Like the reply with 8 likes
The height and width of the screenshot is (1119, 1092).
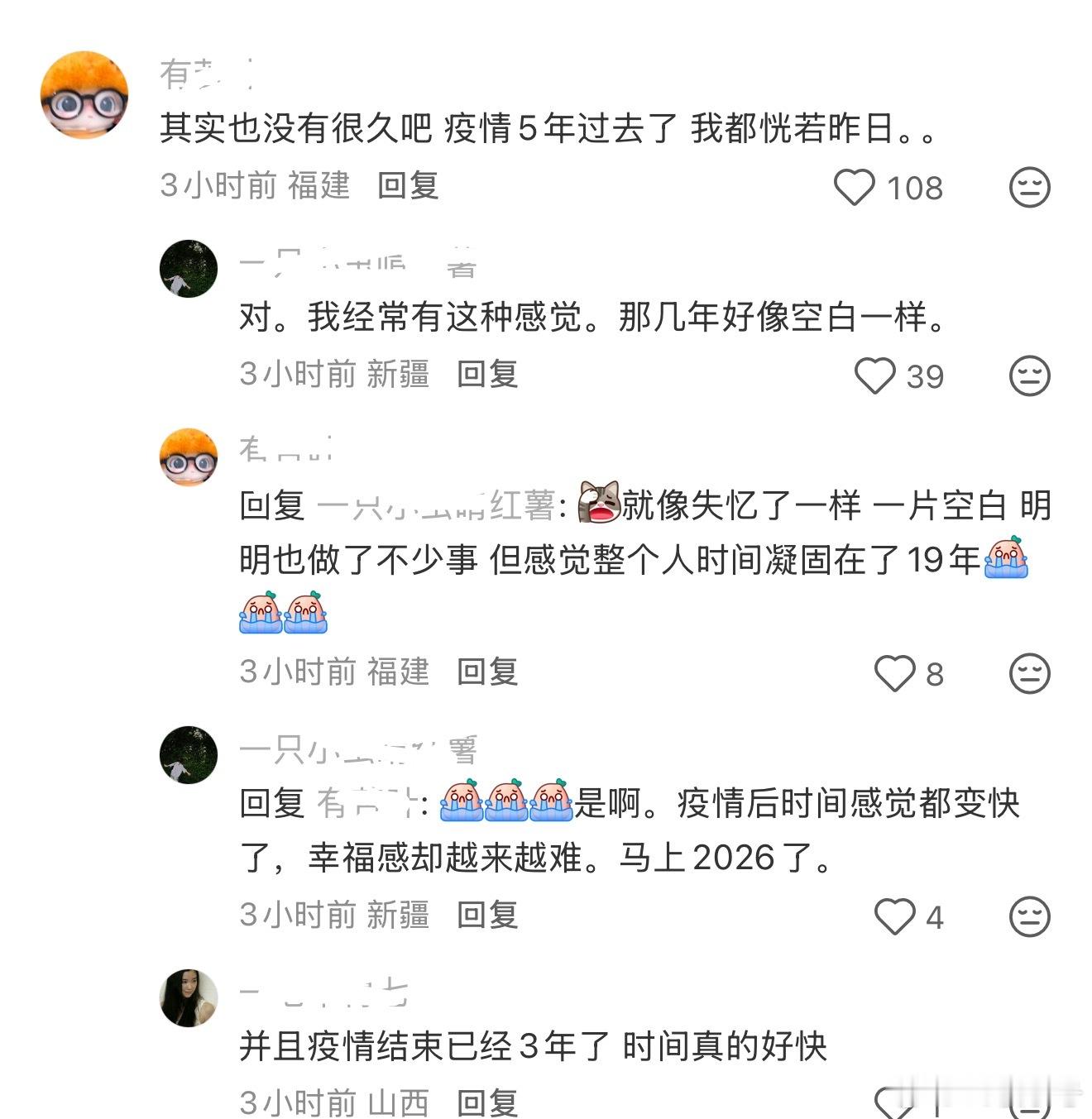[x=895, y=673]
